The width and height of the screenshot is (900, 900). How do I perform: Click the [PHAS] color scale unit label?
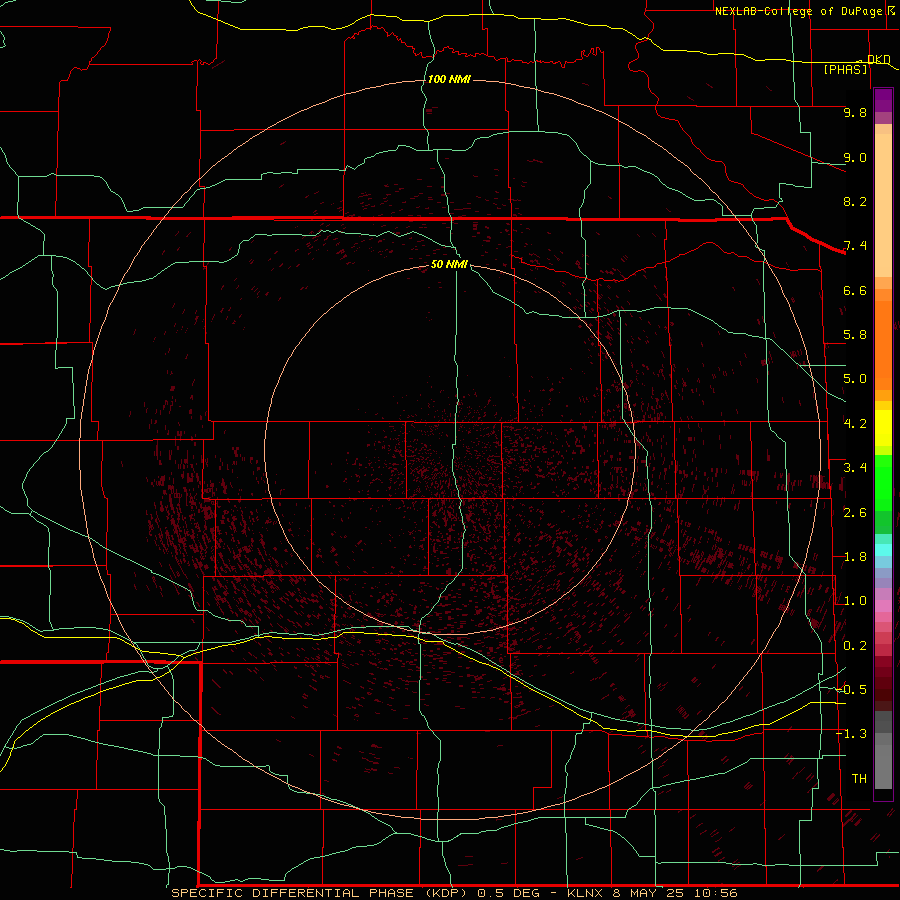[x=845, y=69]
